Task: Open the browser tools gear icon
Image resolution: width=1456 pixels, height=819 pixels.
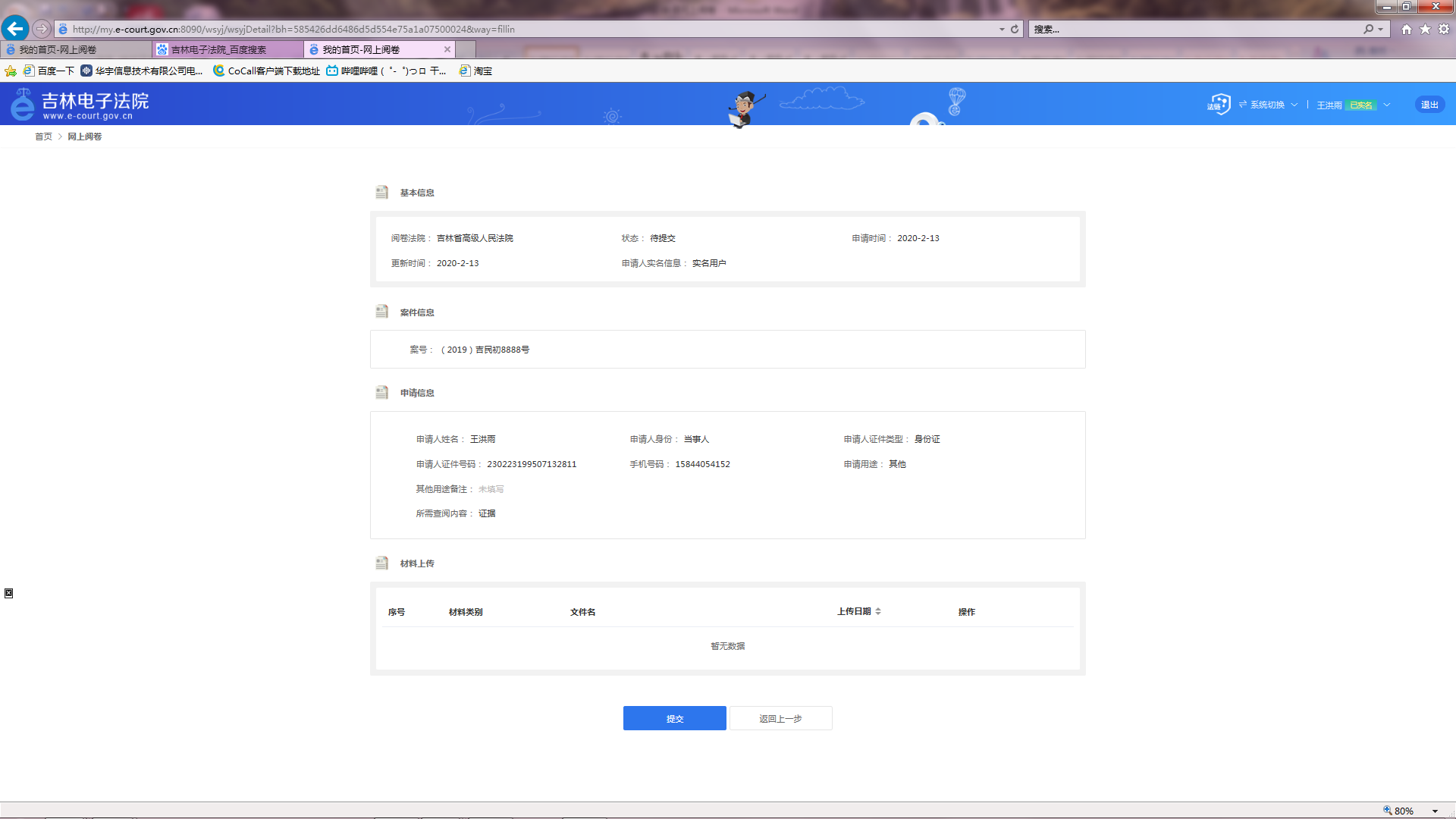Action: click(1444, 29)
